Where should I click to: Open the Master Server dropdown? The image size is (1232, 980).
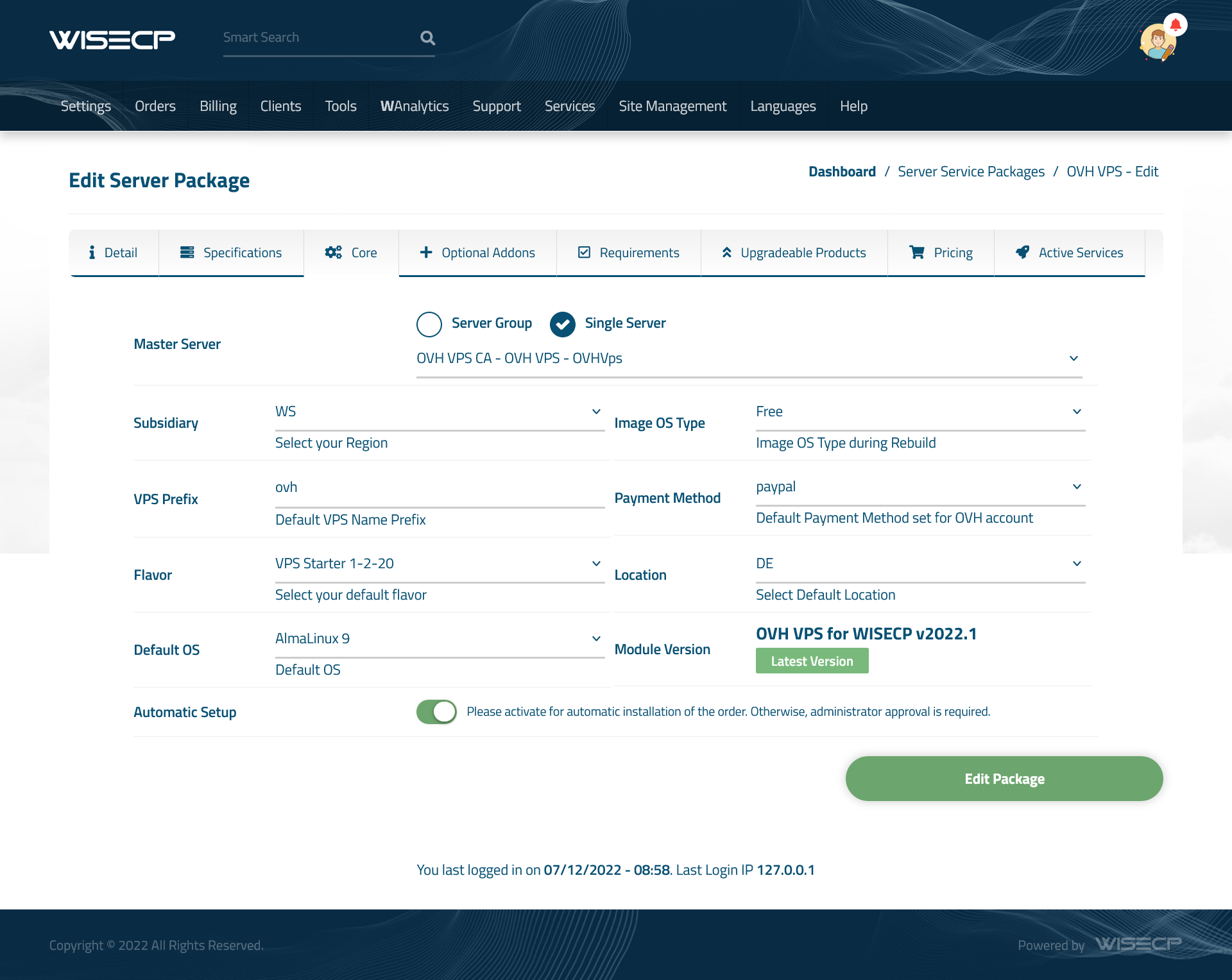(749, 359)
